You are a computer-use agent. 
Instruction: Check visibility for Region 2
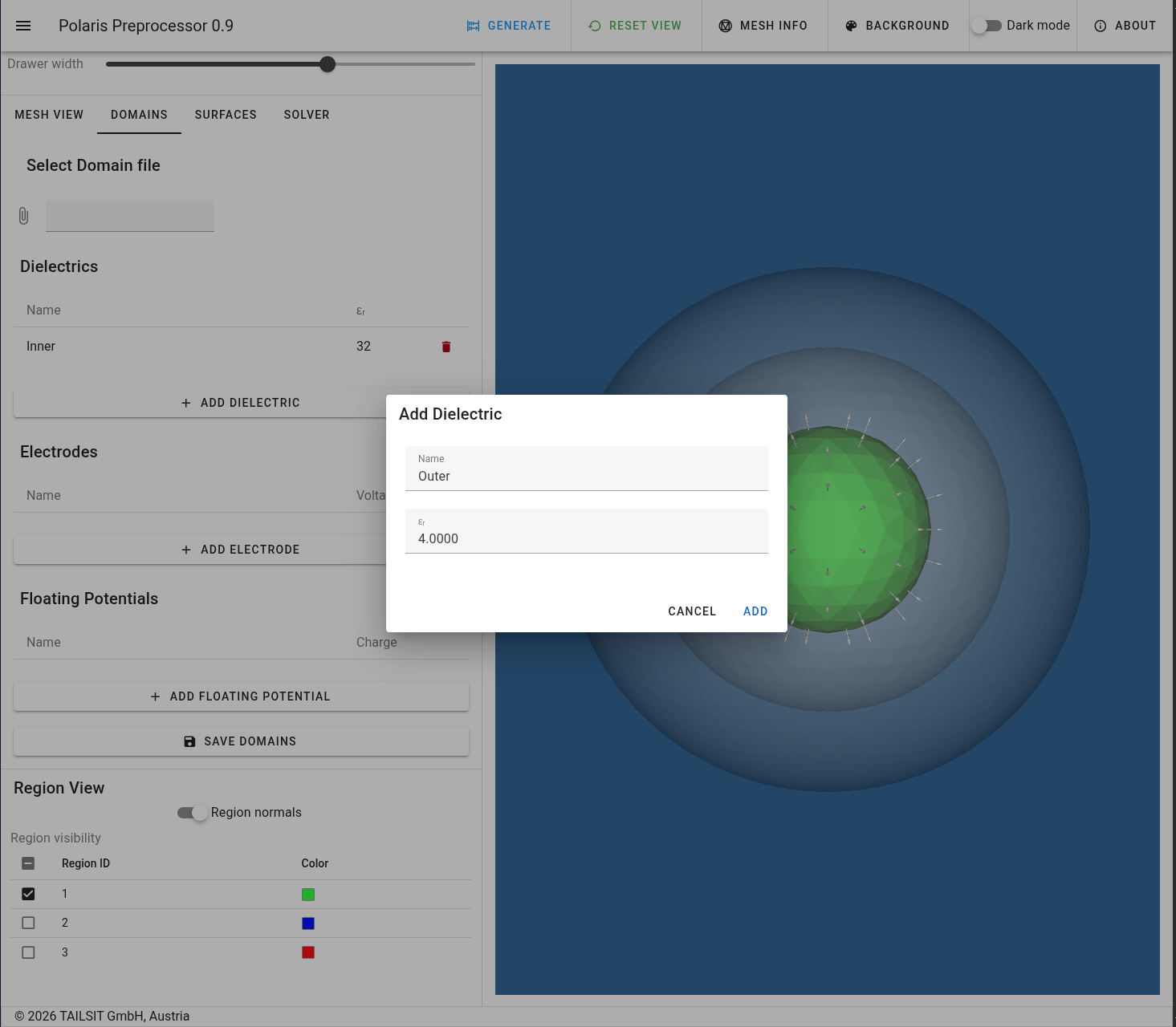(x=28, y=923)
